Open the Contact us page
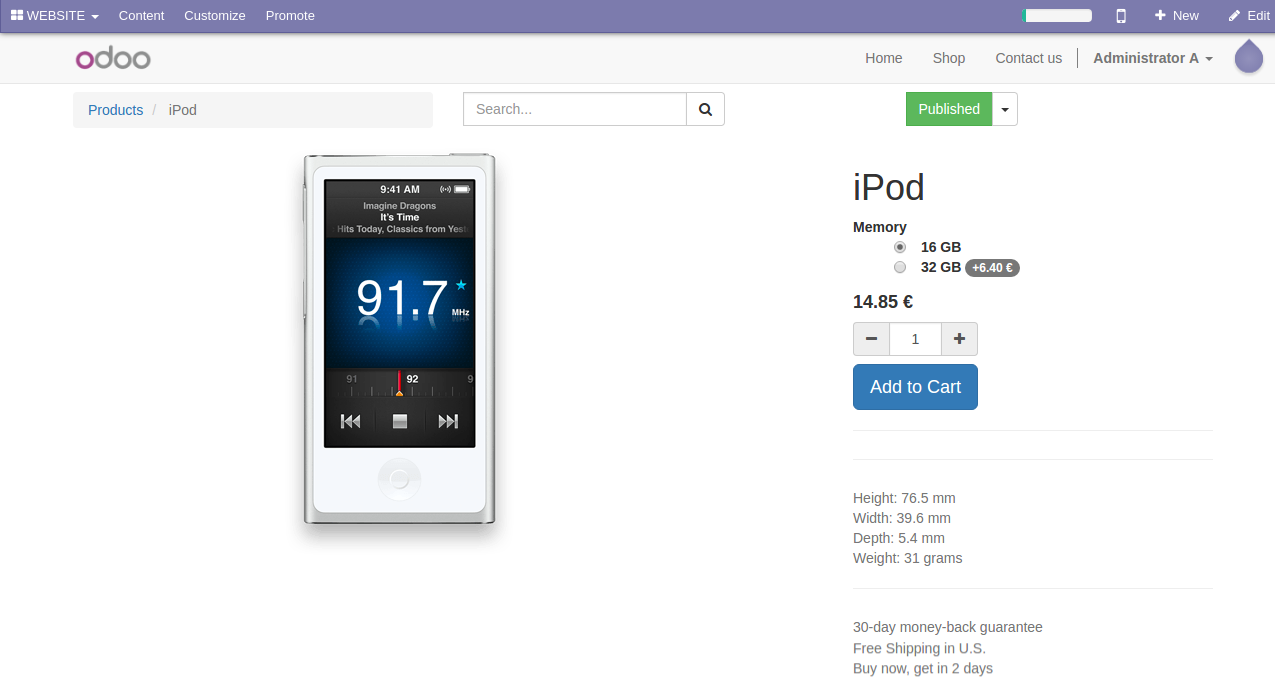 [x=1029, y=58]
